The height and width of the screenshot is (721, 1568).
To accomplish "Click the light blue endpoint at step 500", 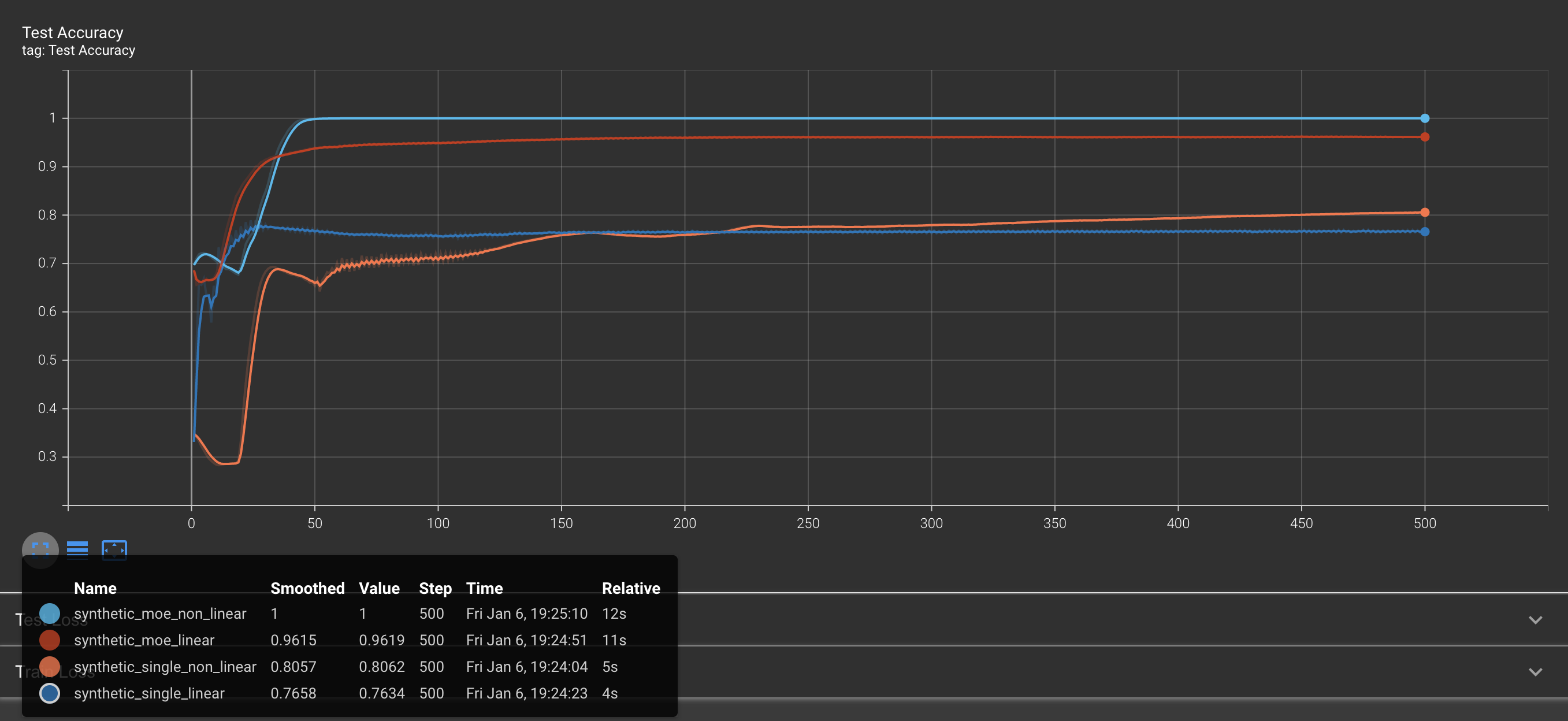I will [1425, 118].
